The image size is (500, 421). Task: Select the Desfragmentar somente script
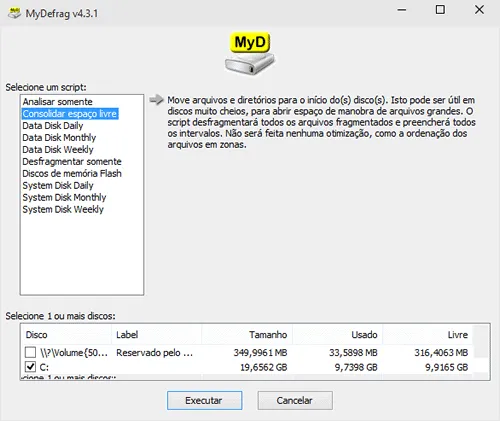72,162
